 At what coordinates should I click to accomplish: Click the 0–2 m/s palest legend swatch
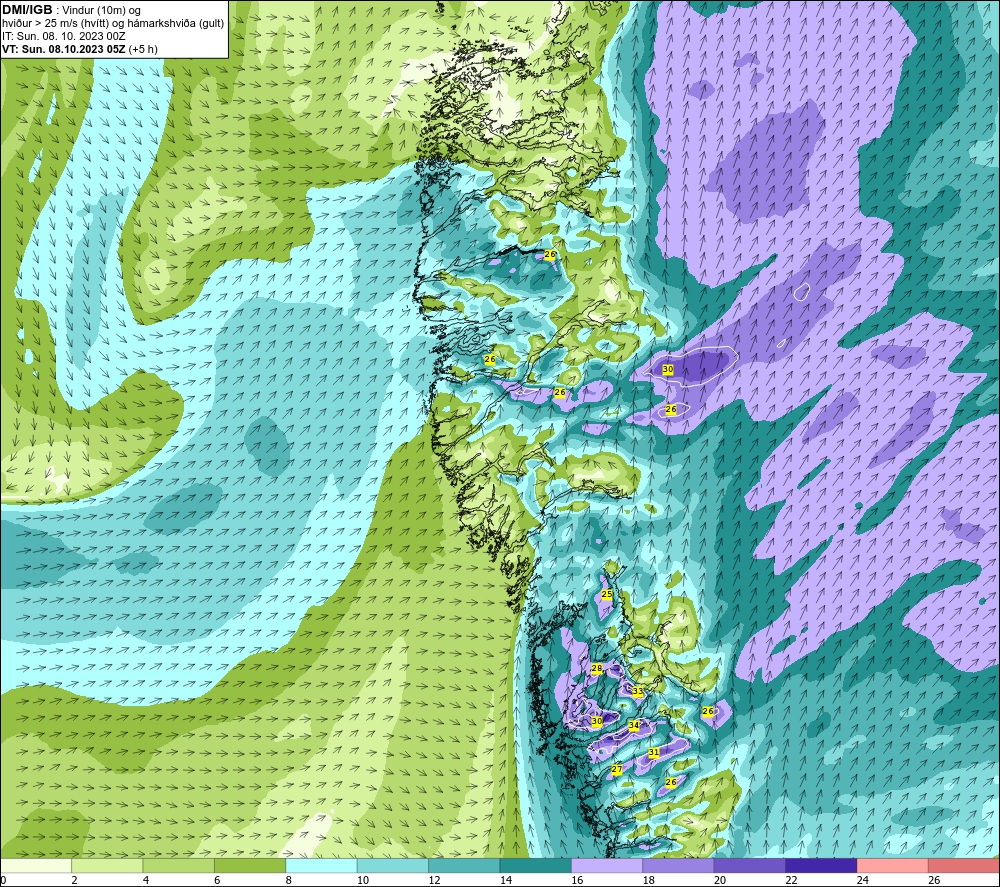[36, 866]
